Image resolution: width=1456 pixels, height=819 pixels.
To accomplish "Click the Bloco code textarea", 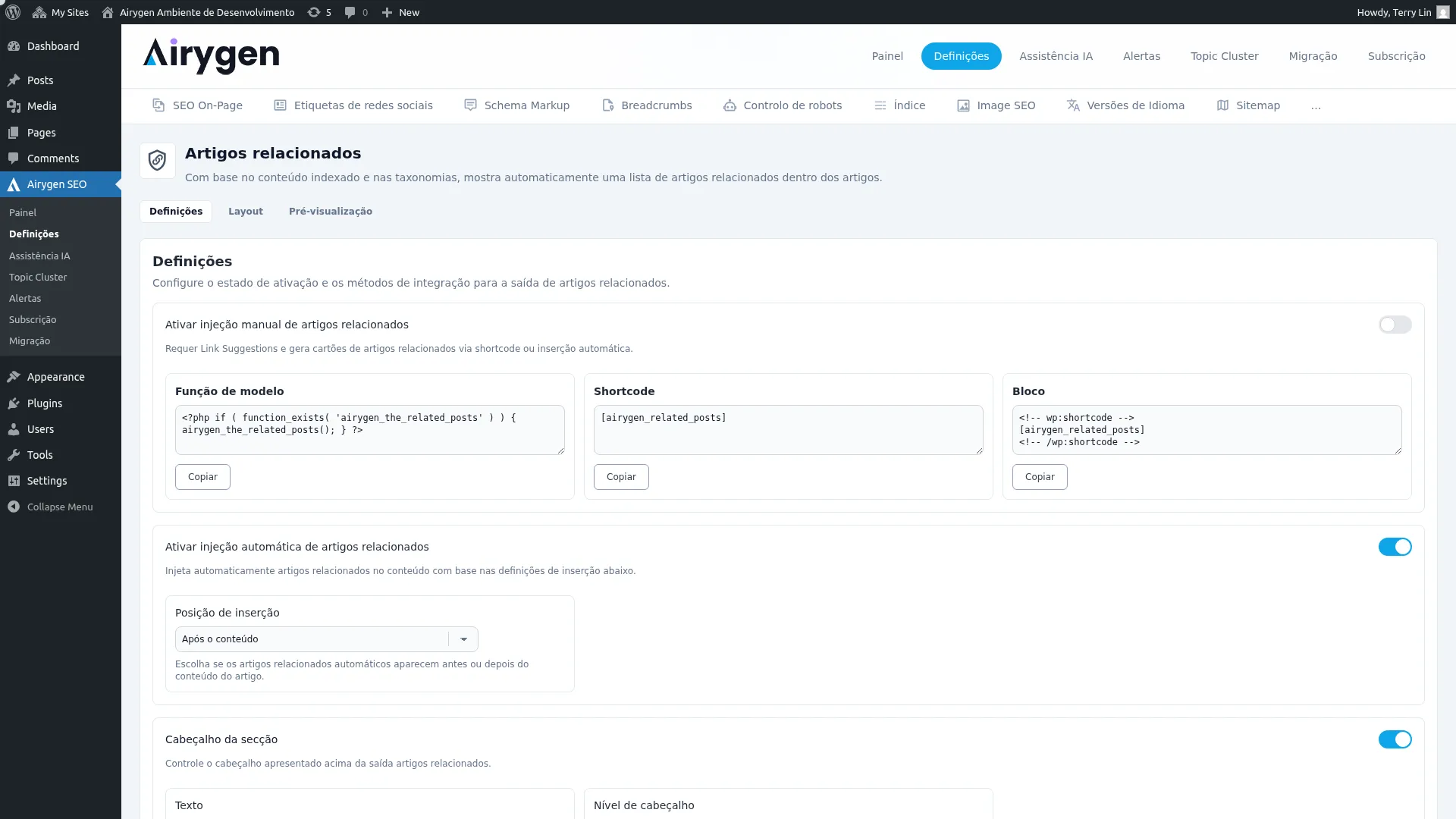I will (x=1207, y=430).
